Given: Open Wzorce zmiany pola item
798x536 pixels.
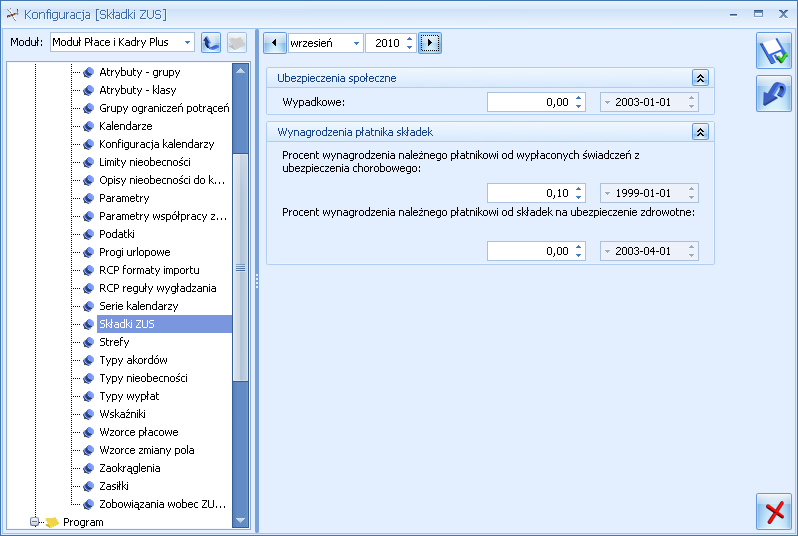Looking at the screenshot, I should [147, 450].
